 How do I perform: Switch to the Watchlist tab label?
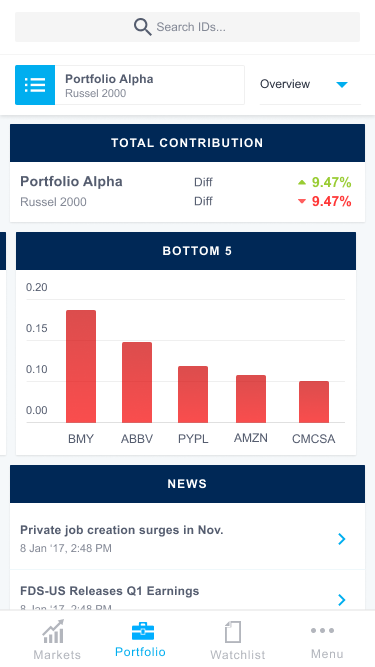(x=238, y=654)
